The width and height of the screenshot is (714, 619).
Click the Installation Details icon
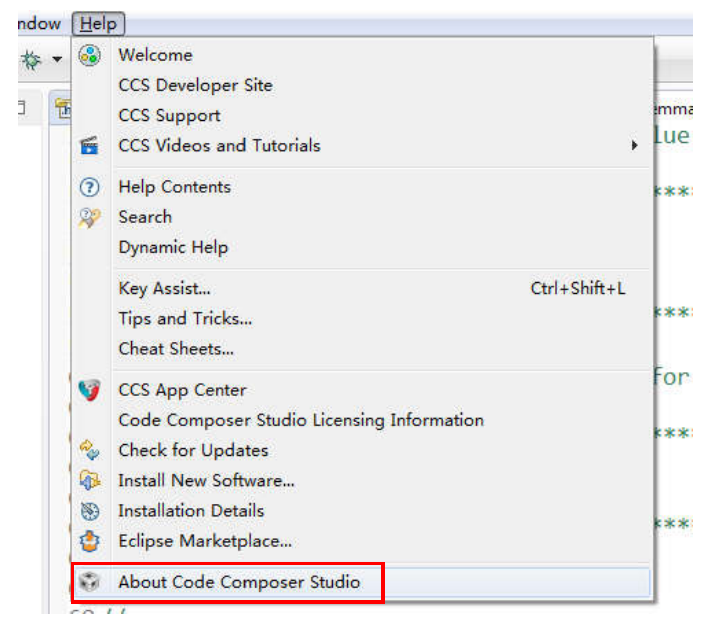89,511
